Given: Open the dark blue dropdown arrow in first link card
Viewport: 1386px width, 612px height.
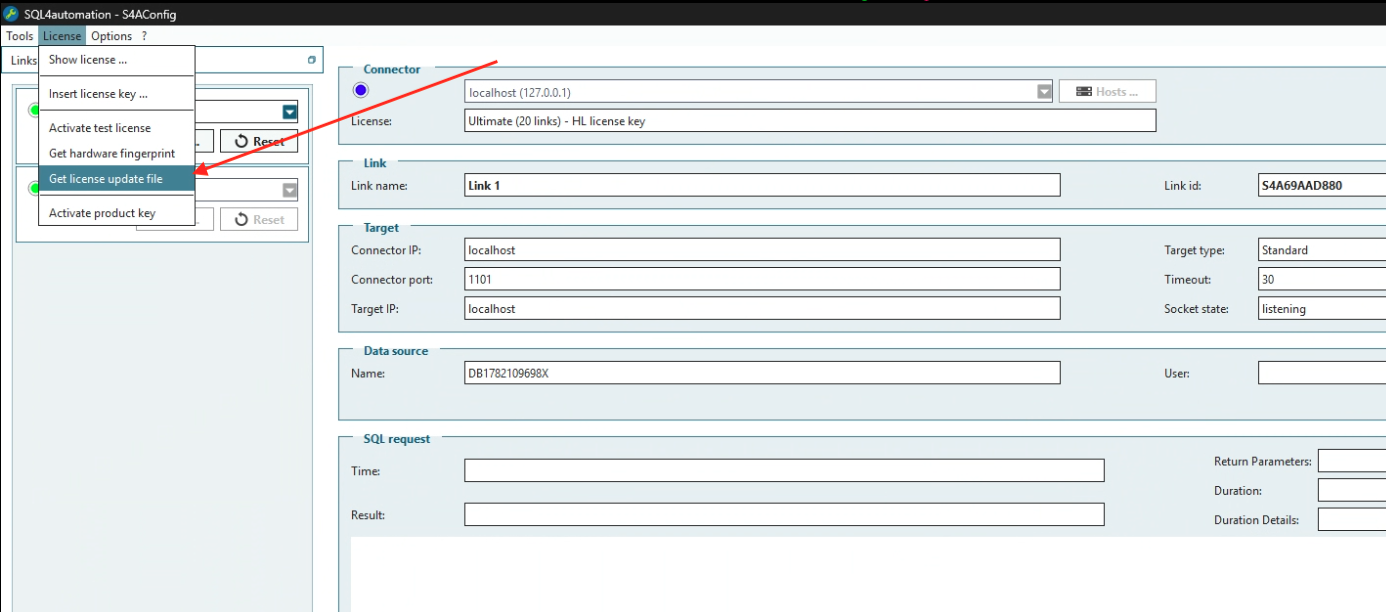Looking at the screenshot, I should click(x=290, y=112).
